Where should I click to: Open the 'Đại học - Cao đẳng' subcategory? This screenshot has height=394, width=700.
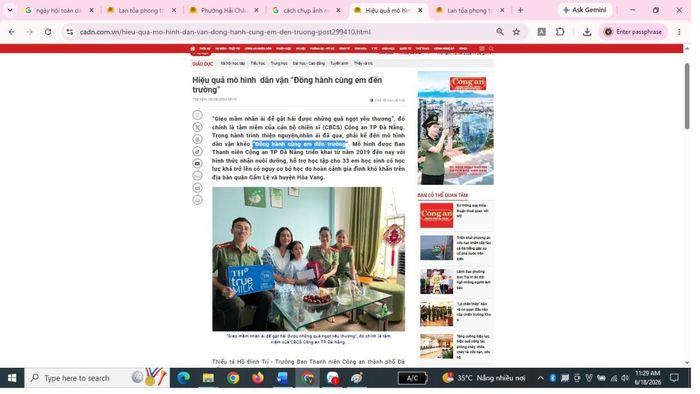(308, 63)
